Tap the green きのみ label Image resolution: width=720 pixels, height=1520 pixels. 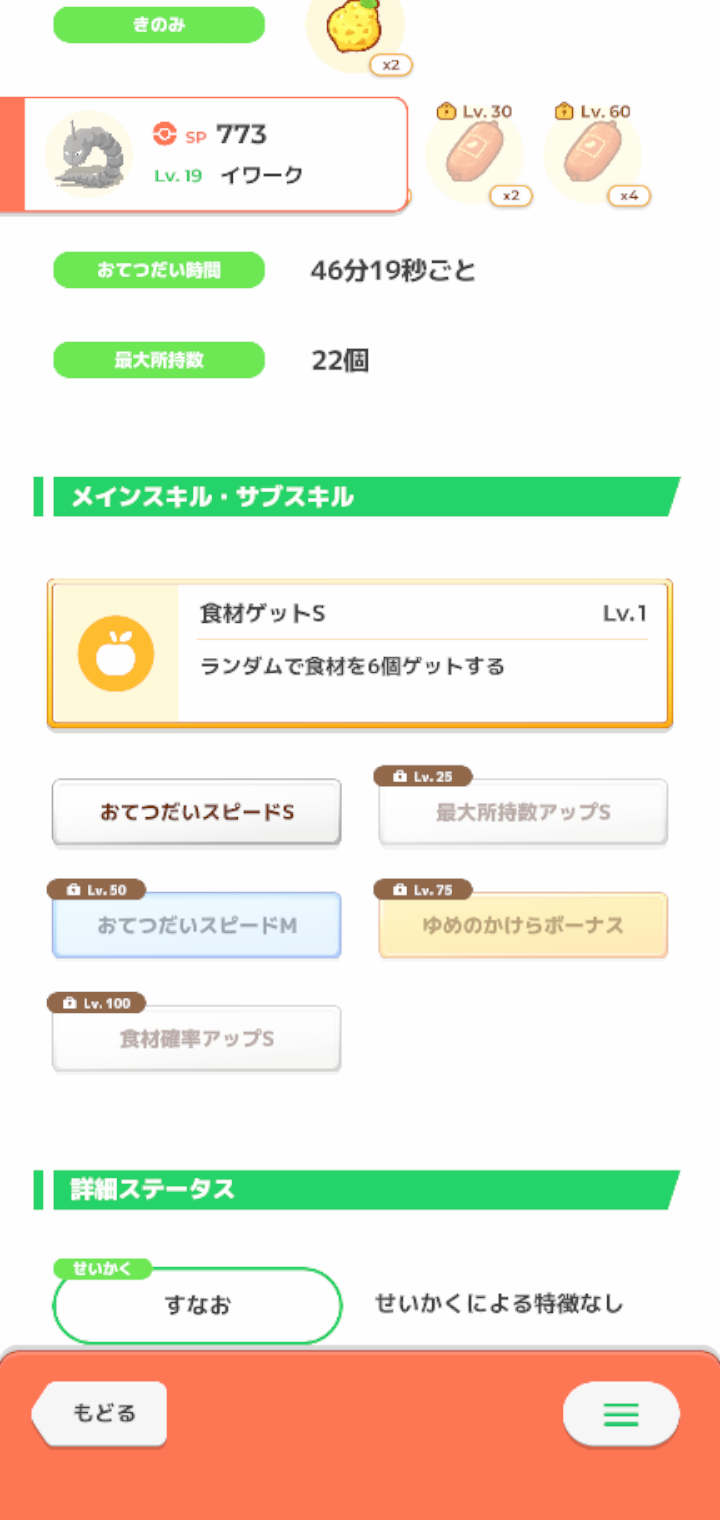coord(159,25)
